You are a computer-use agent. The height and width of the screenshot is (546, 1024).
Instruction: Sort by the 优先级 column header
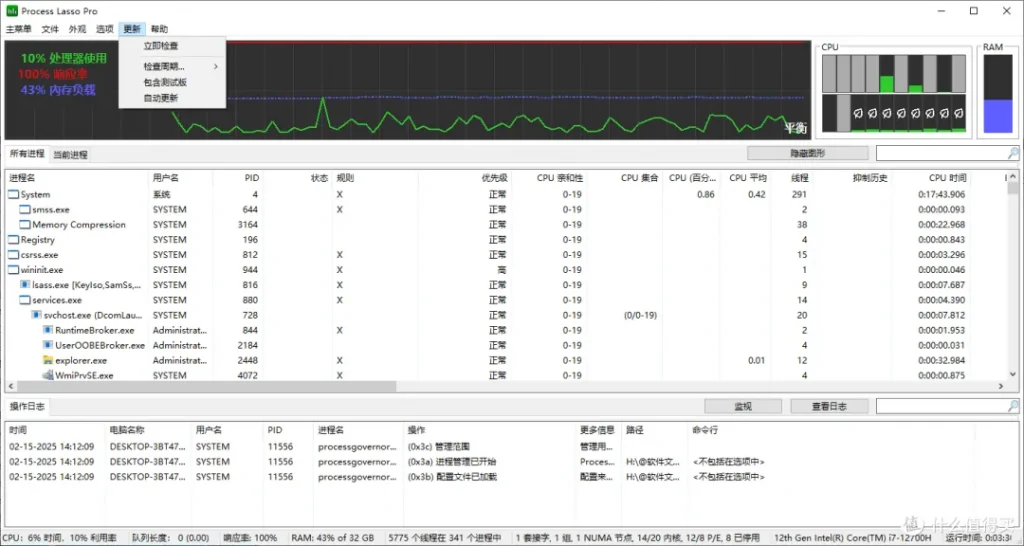pyautogui.click(x=463, y=178)
